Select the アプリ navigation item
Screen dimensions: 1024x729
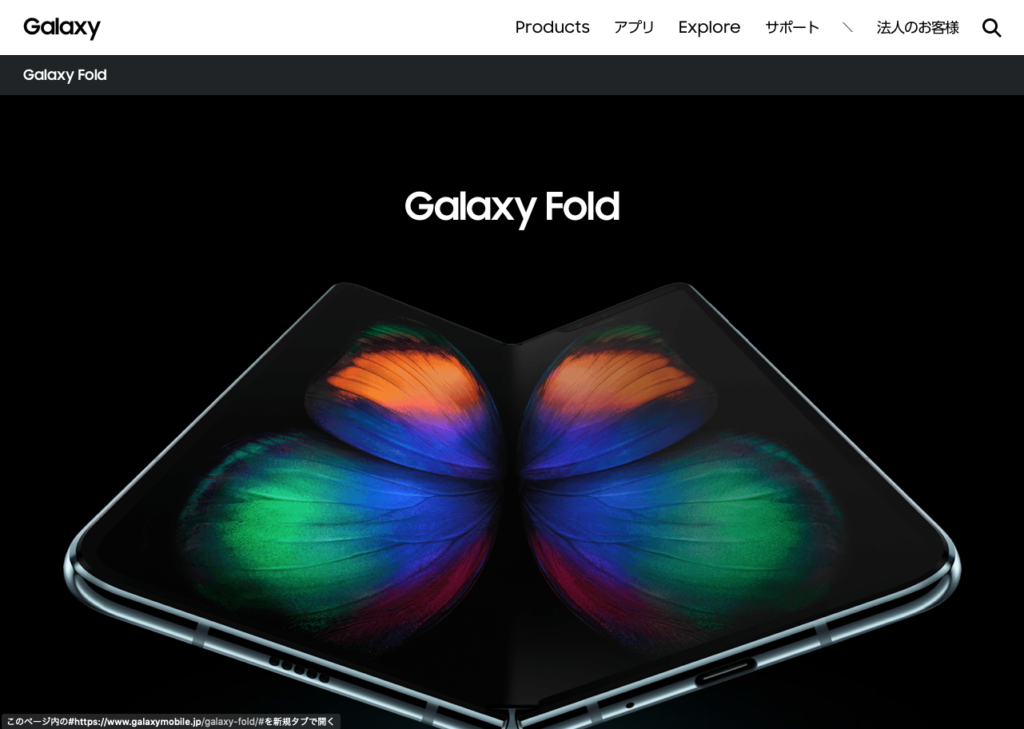pos(633,27)
